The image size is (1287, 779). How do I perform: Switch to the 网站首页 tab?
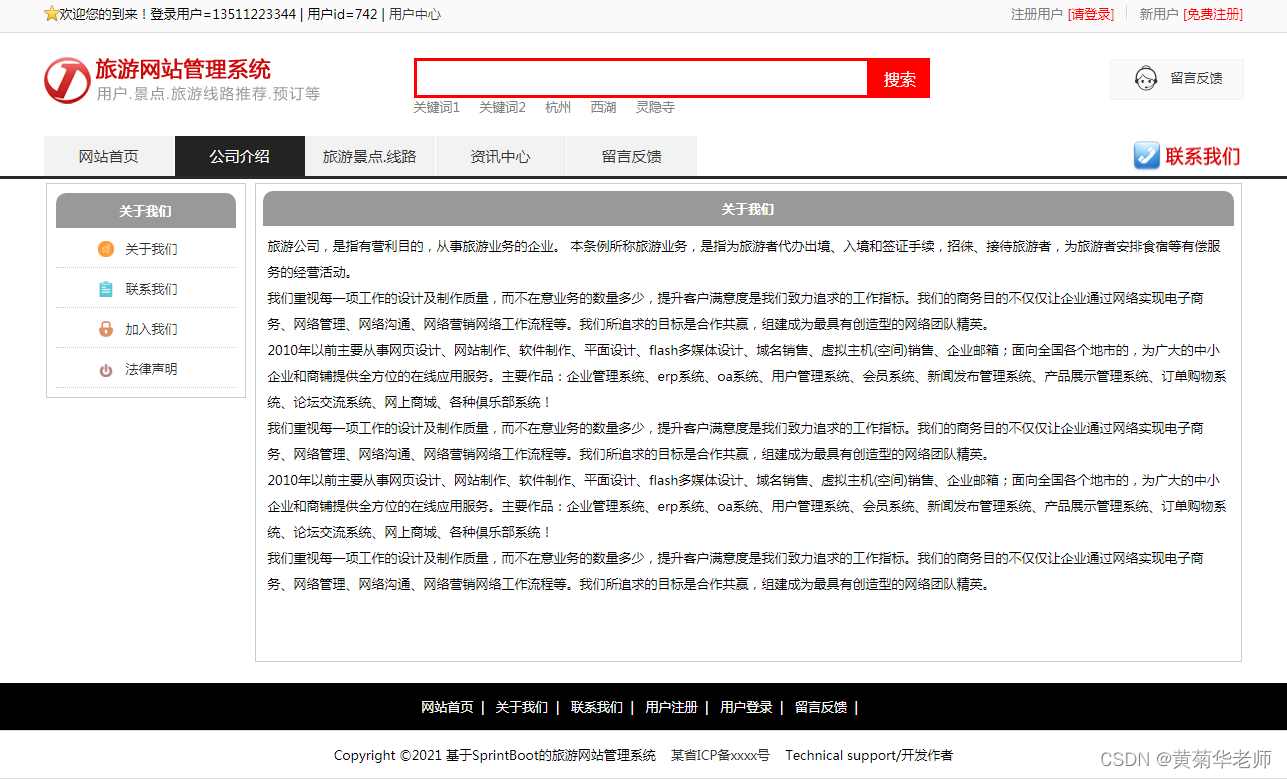tap(108, 156)
